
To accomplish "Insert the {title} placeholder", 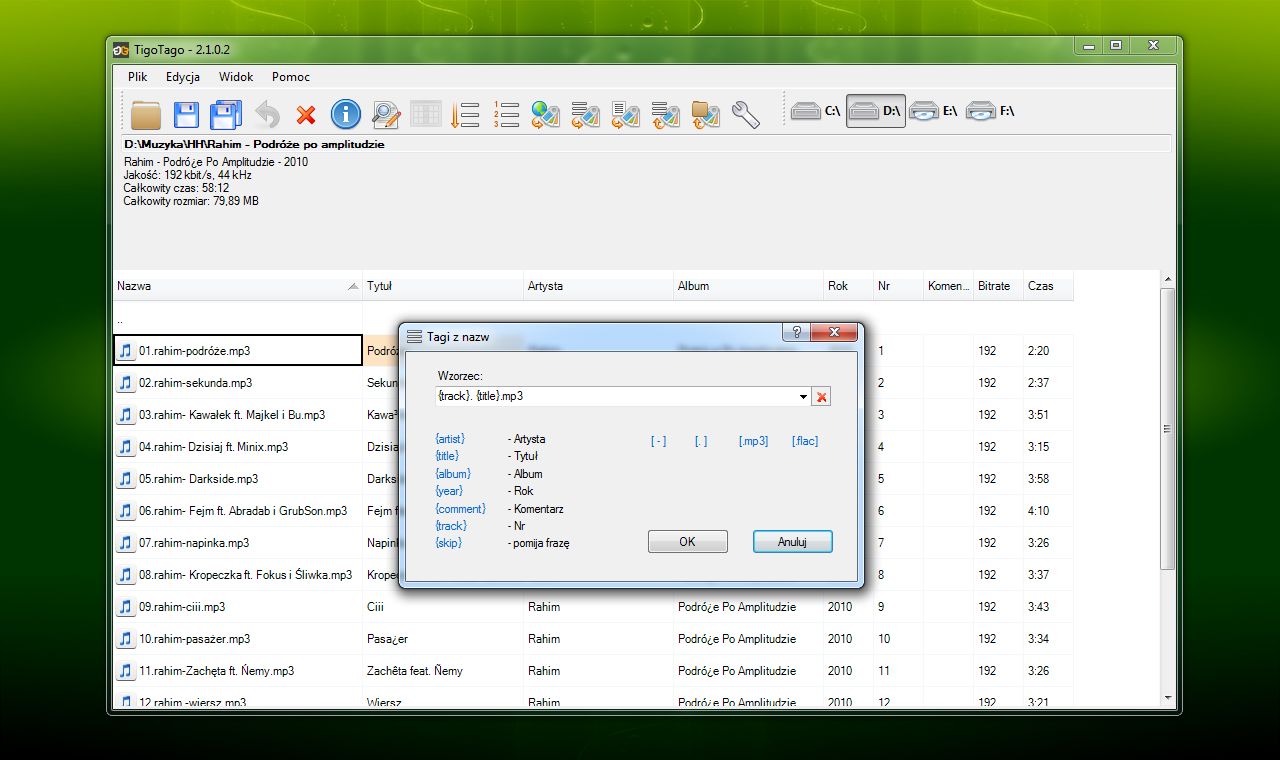I will coord(447,456).
